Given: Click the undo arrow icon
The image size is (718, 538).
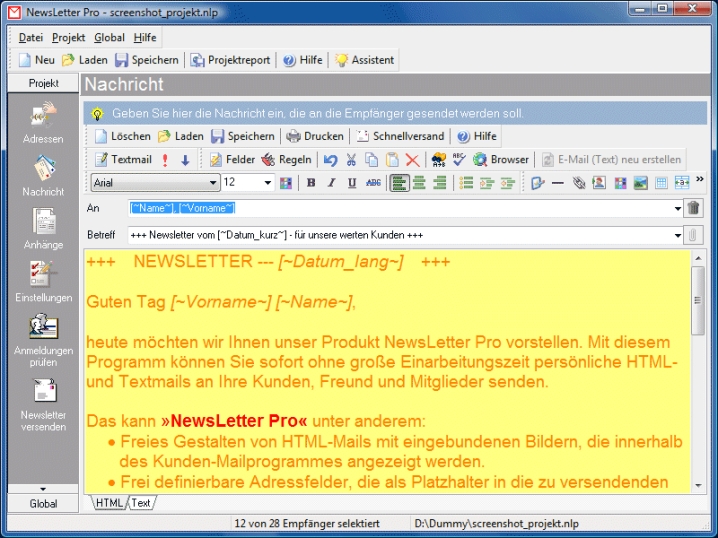Looking at the screenshot, I should point(331,159).
